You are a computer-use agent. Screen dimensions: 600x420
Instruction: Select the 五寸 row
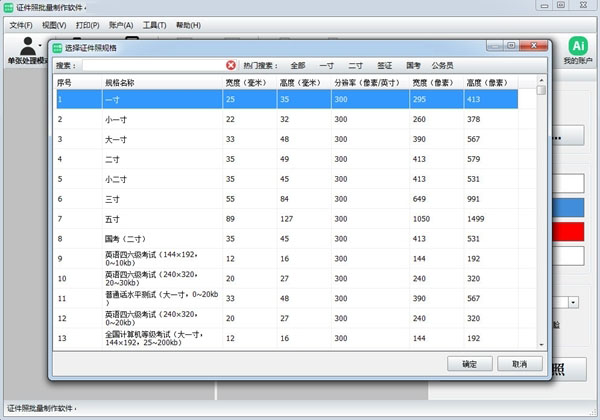pyautogui.click(x=287, y=219)
